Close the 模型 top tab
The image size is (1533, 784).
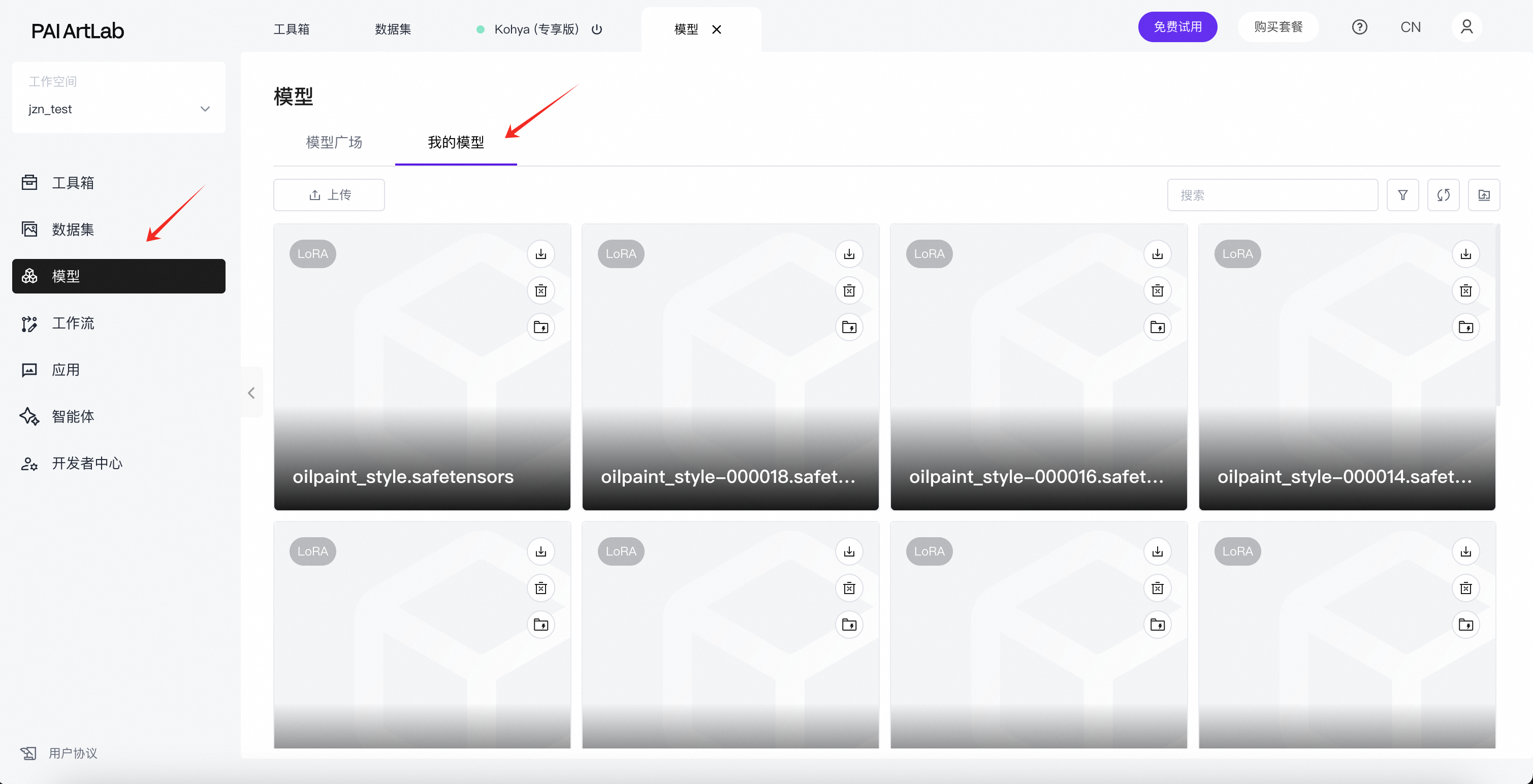tap(717, 29)
